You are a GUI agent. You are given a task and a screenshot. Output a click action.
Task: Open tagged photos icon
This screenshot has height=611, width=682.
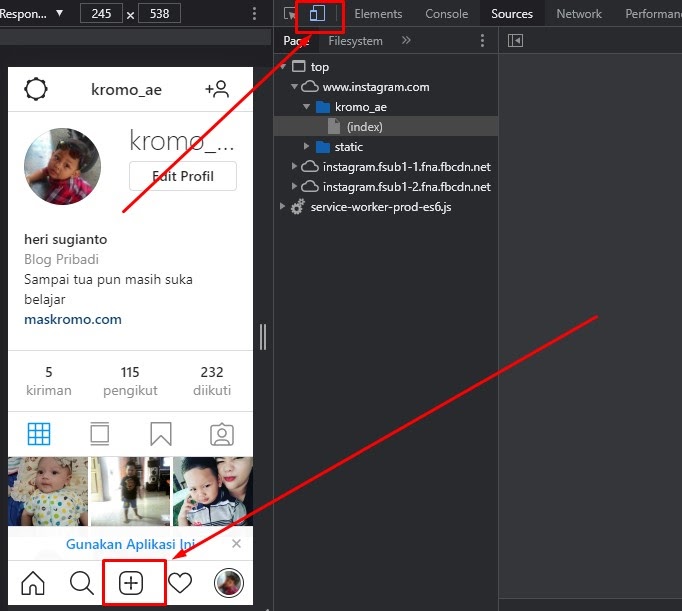pos(222,434)
